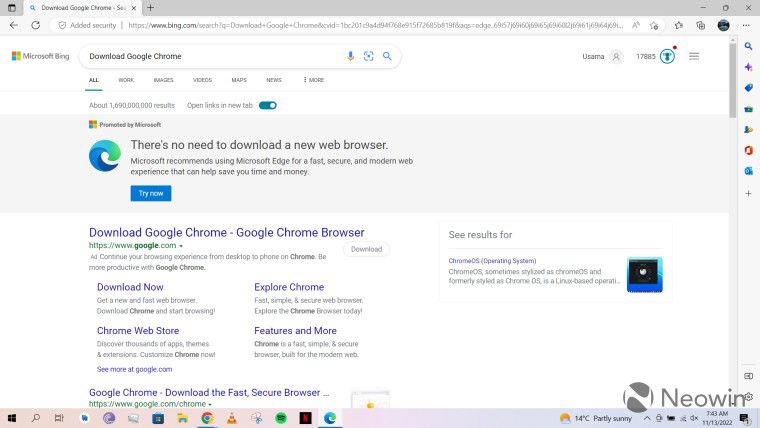Screen dimensions: 760x428
Task: Switch to the IMAGES tab
Action: (x=163, y=80)
